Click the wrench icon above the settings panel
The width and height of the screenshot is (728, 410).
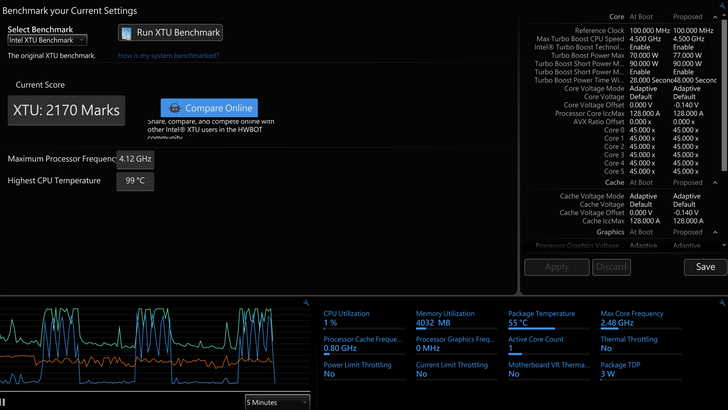click(721, 7)
